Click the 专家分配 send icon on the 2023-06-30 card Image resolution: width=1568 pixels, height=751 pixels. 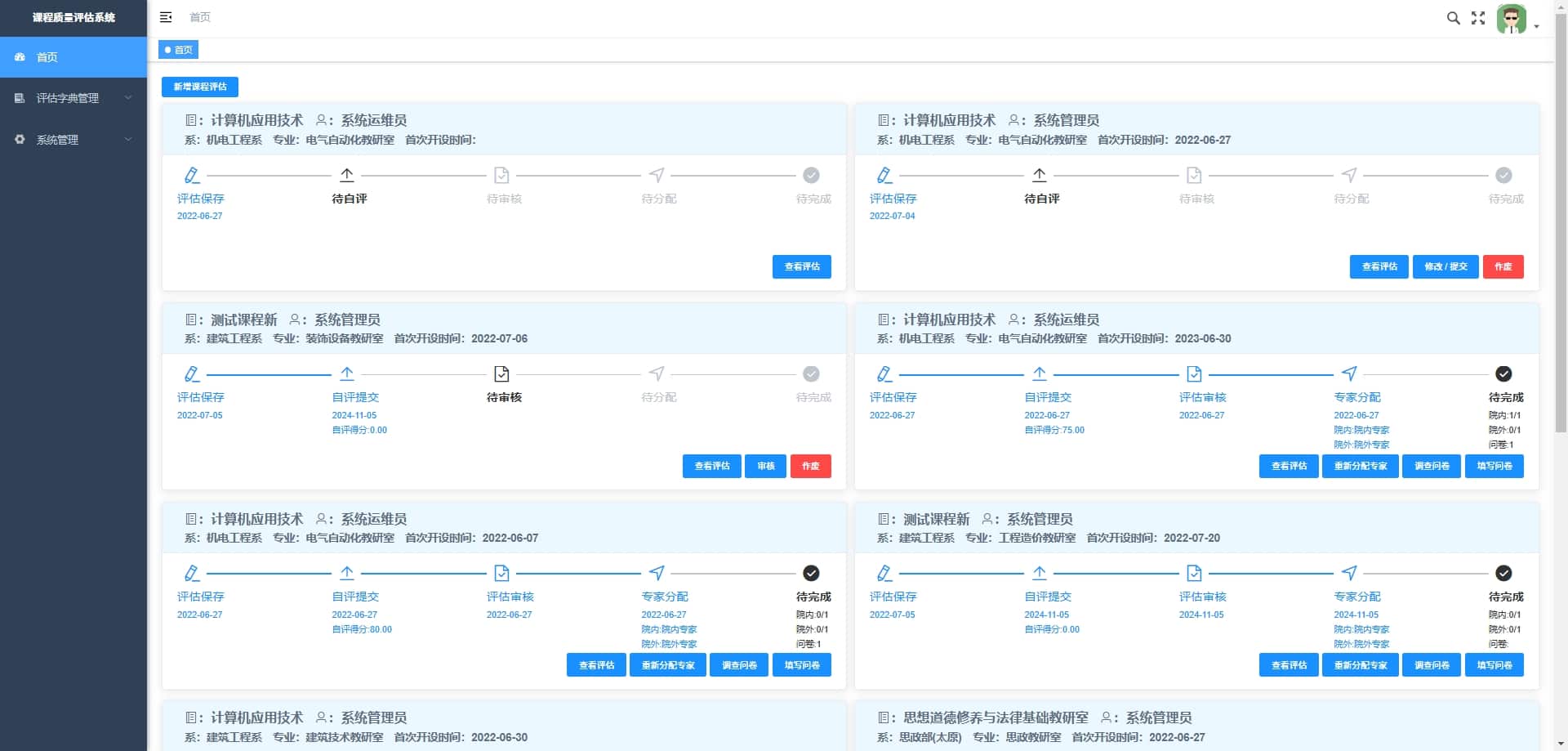pos(1349,374)
